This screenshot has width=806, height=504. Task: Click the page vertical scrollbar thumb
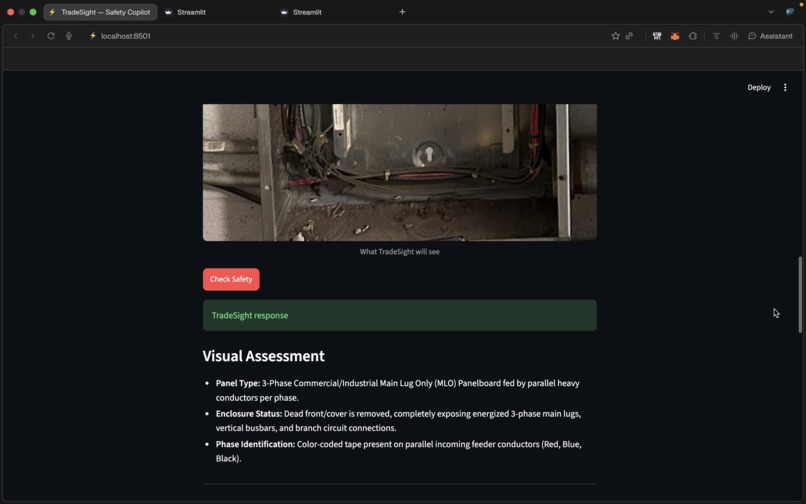(x=800, y=295)
